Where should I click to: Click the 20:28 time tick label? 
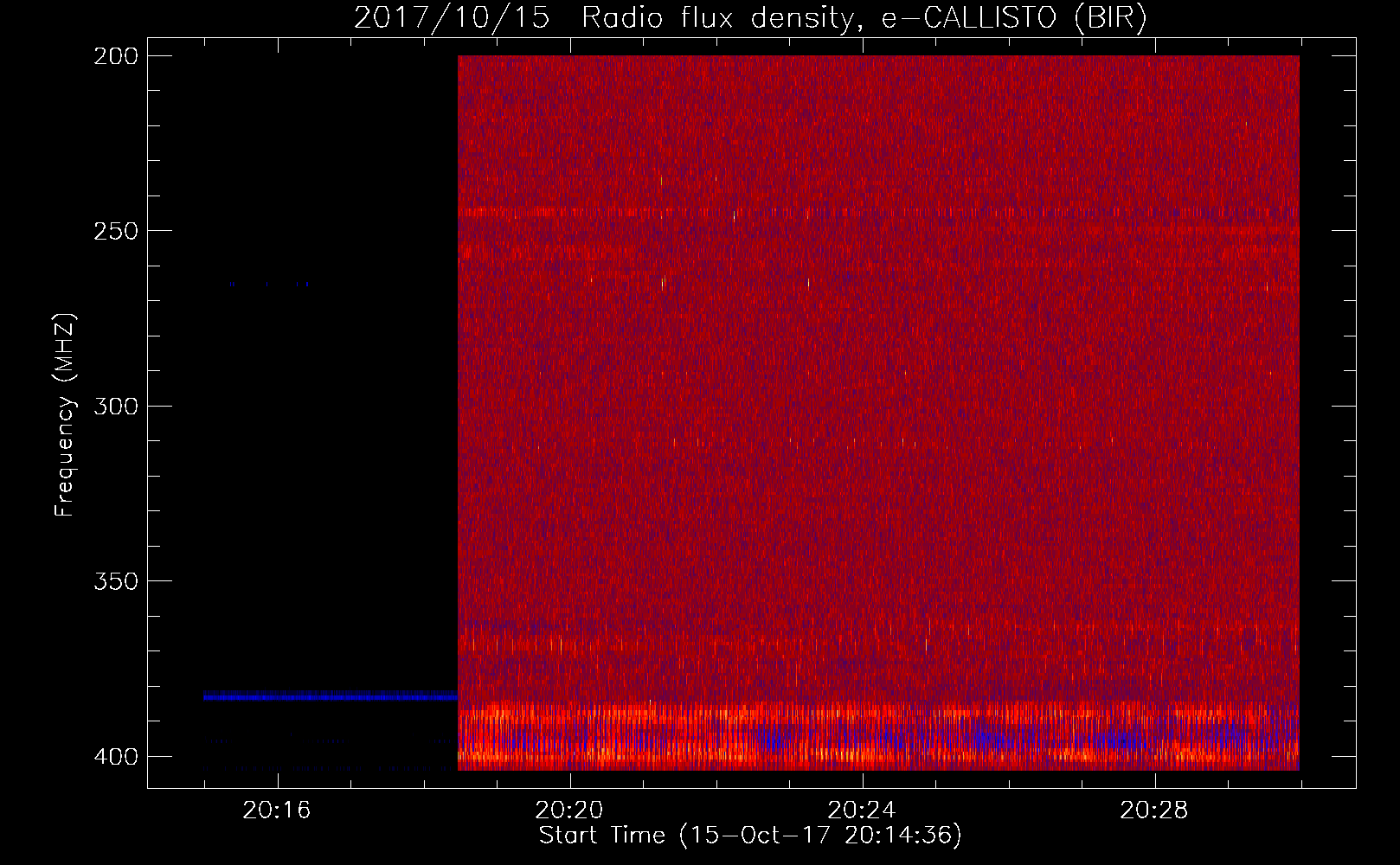pyautogui.click(x=1154, y=811)
